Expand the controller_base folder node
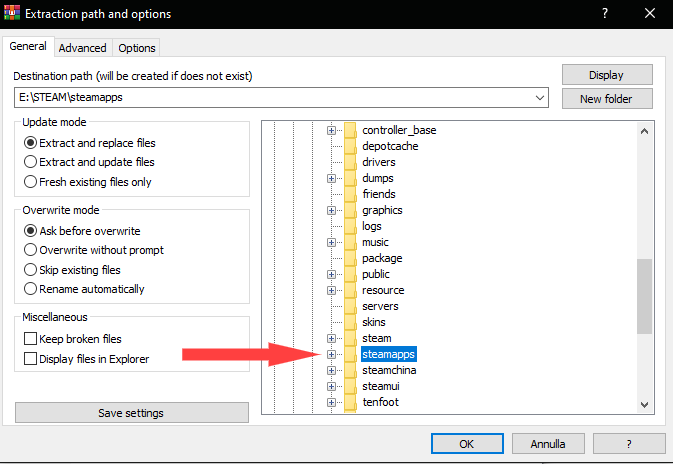Viewport: 673px width, 464px height. tap(331, 130)
